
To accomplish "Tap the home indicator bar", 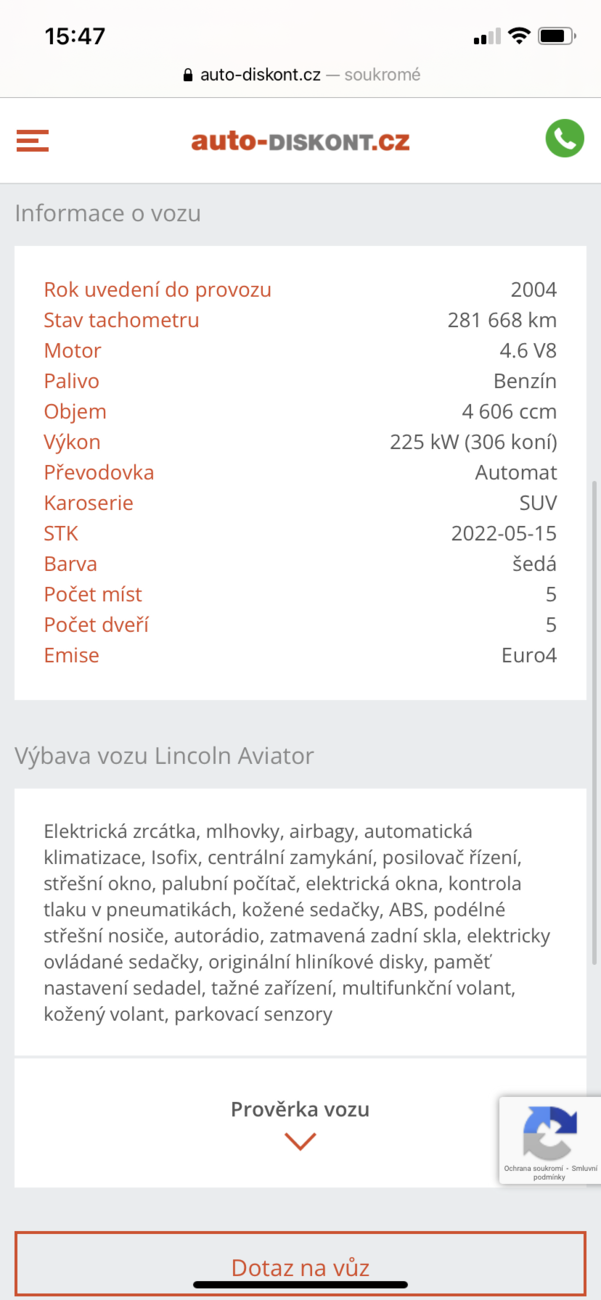I will (300, 1285).
